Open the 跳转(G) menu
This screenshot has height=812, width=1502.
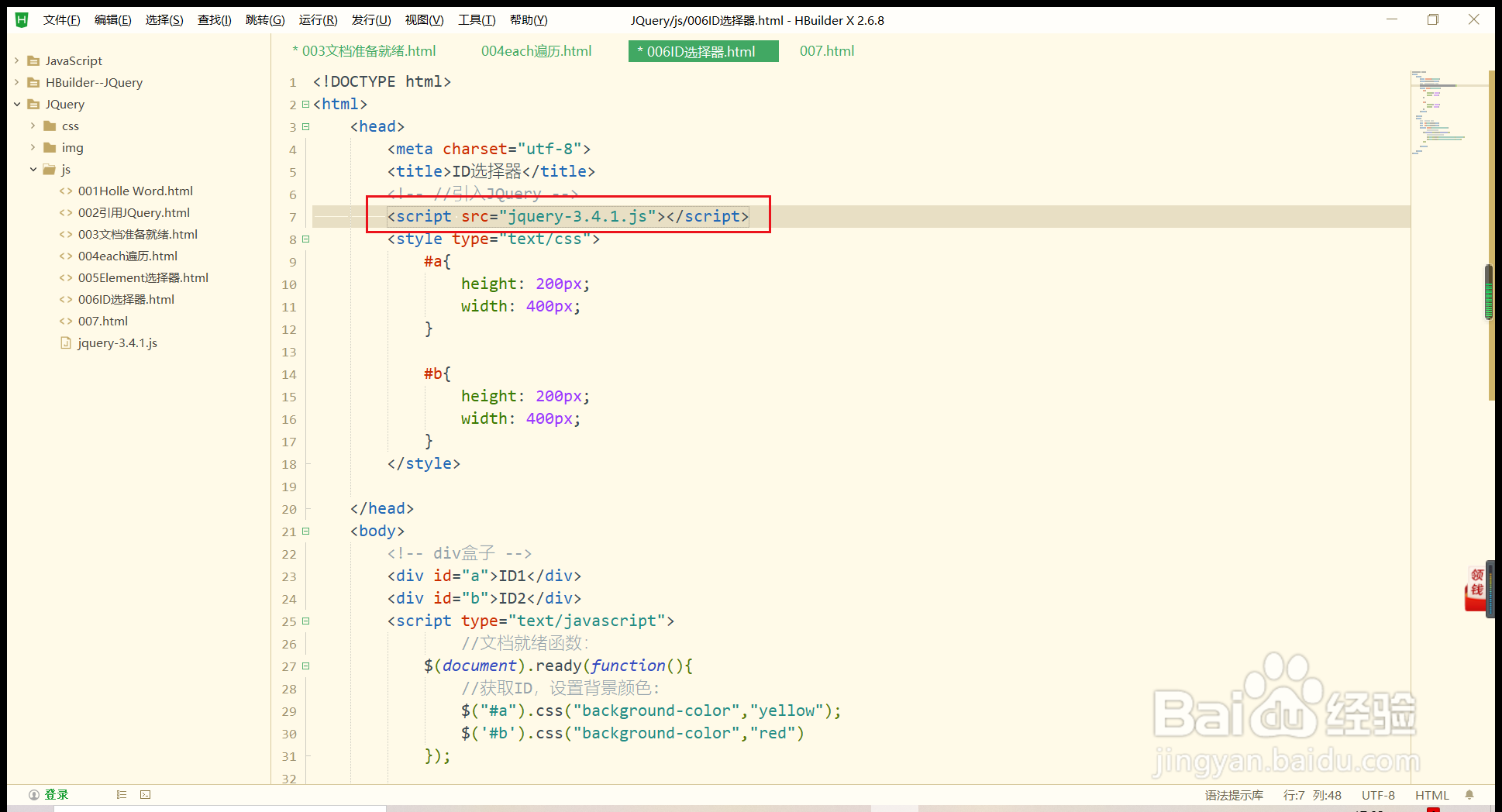[266, 20]
